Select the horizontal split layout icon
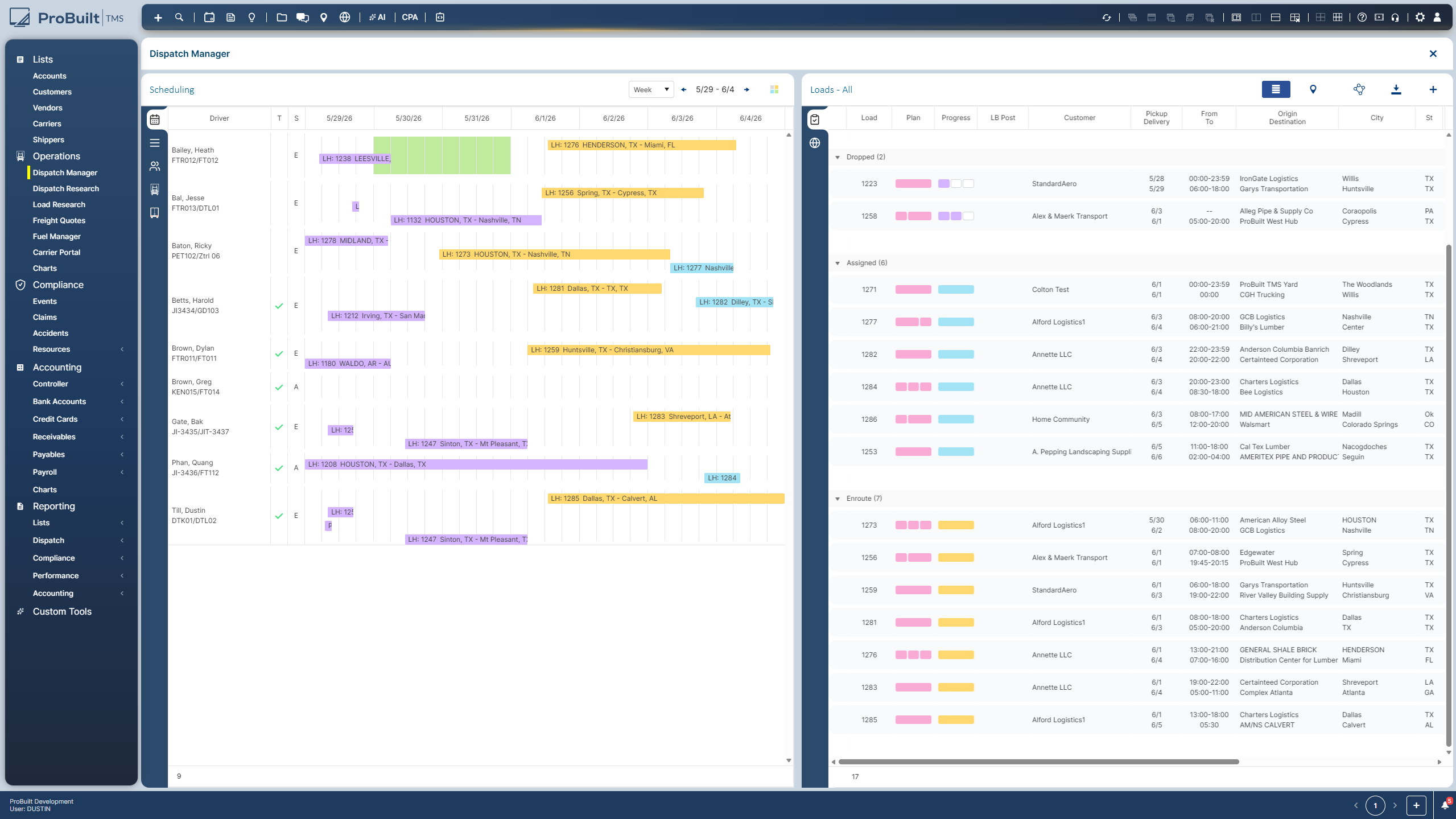 click(1276, 18)
